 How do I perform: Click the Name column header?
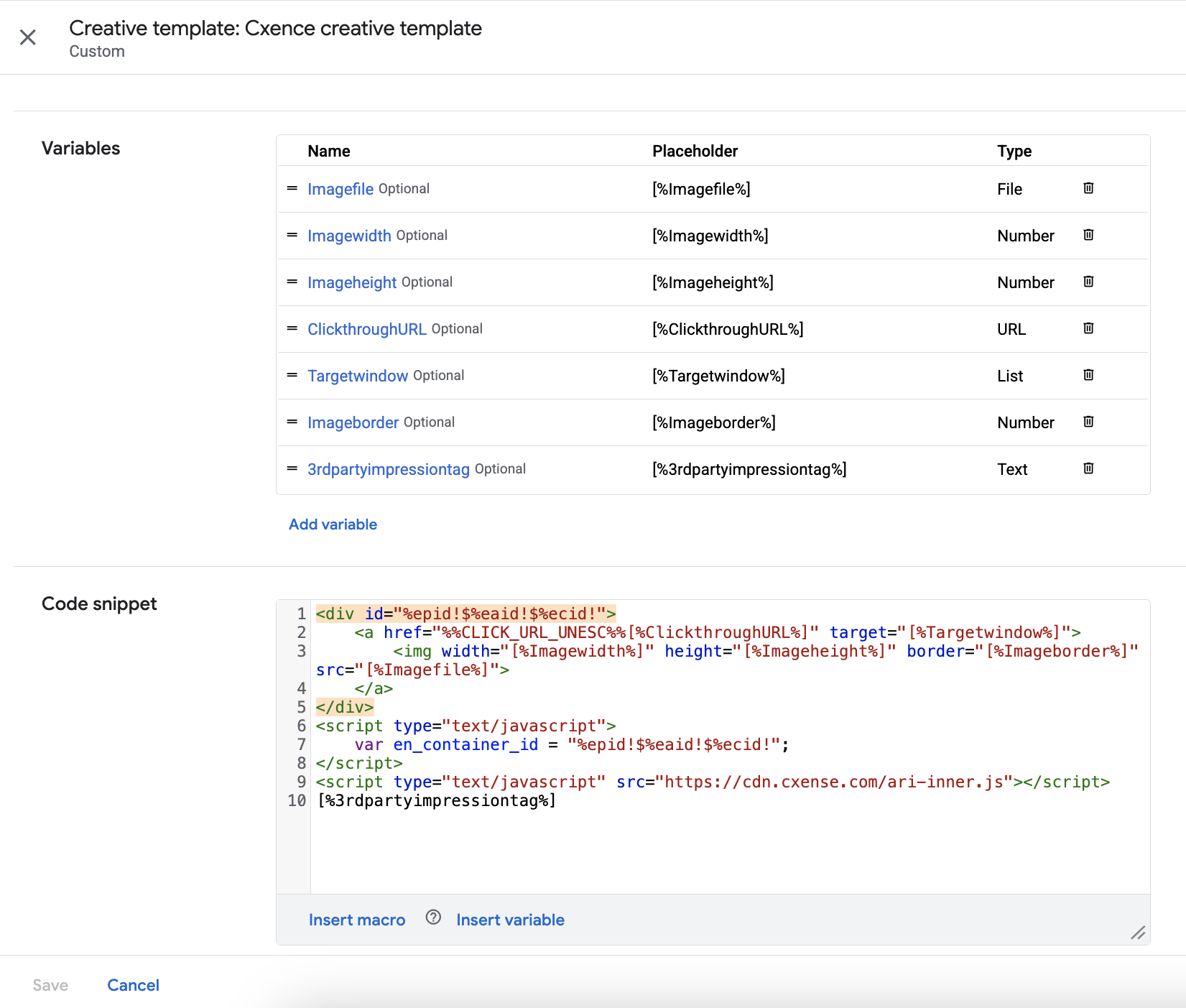pos(329,151)
